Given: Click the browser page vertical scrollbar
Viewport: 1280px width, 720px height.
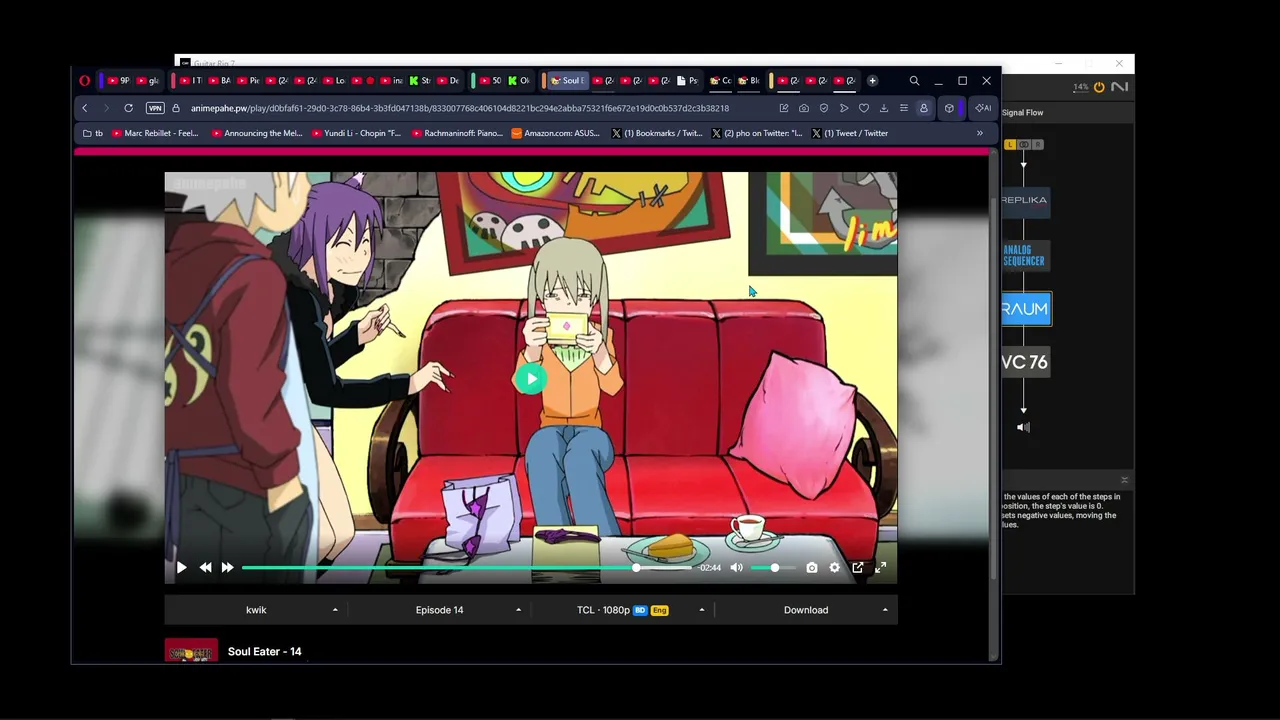Looking at the screenshot, I should tap(993, 390).
